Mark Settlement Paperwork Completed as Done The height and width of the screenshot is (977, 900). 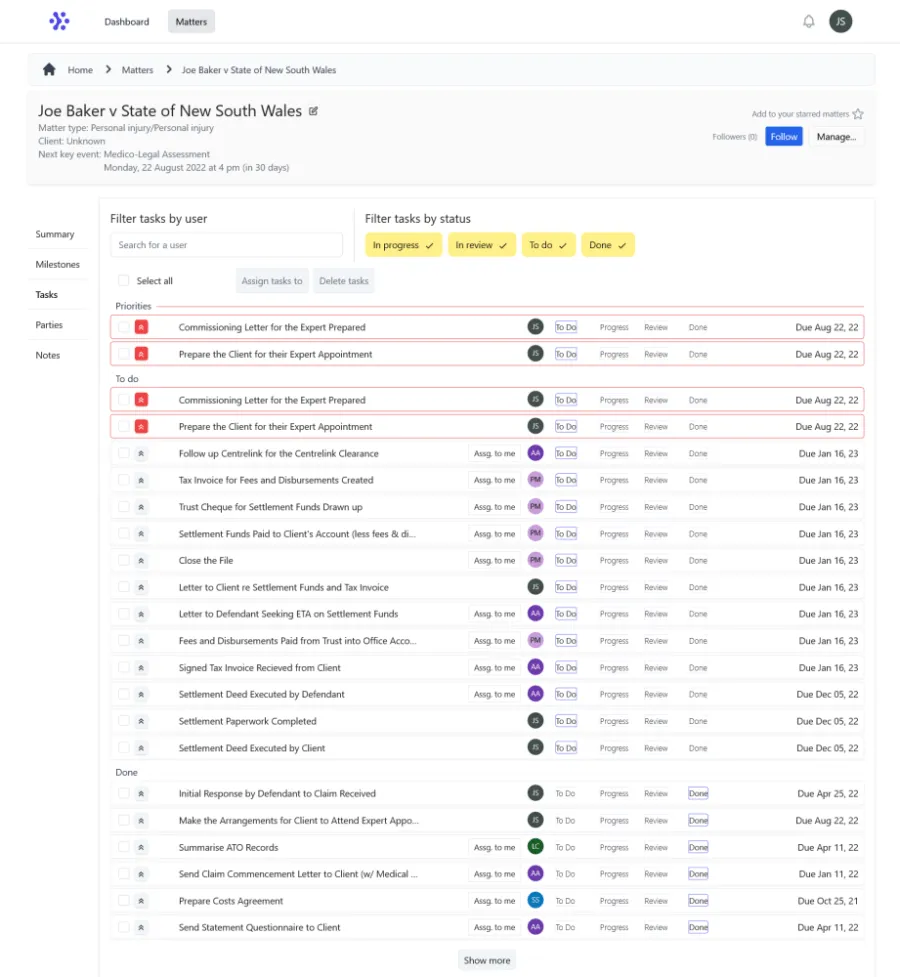697,721
